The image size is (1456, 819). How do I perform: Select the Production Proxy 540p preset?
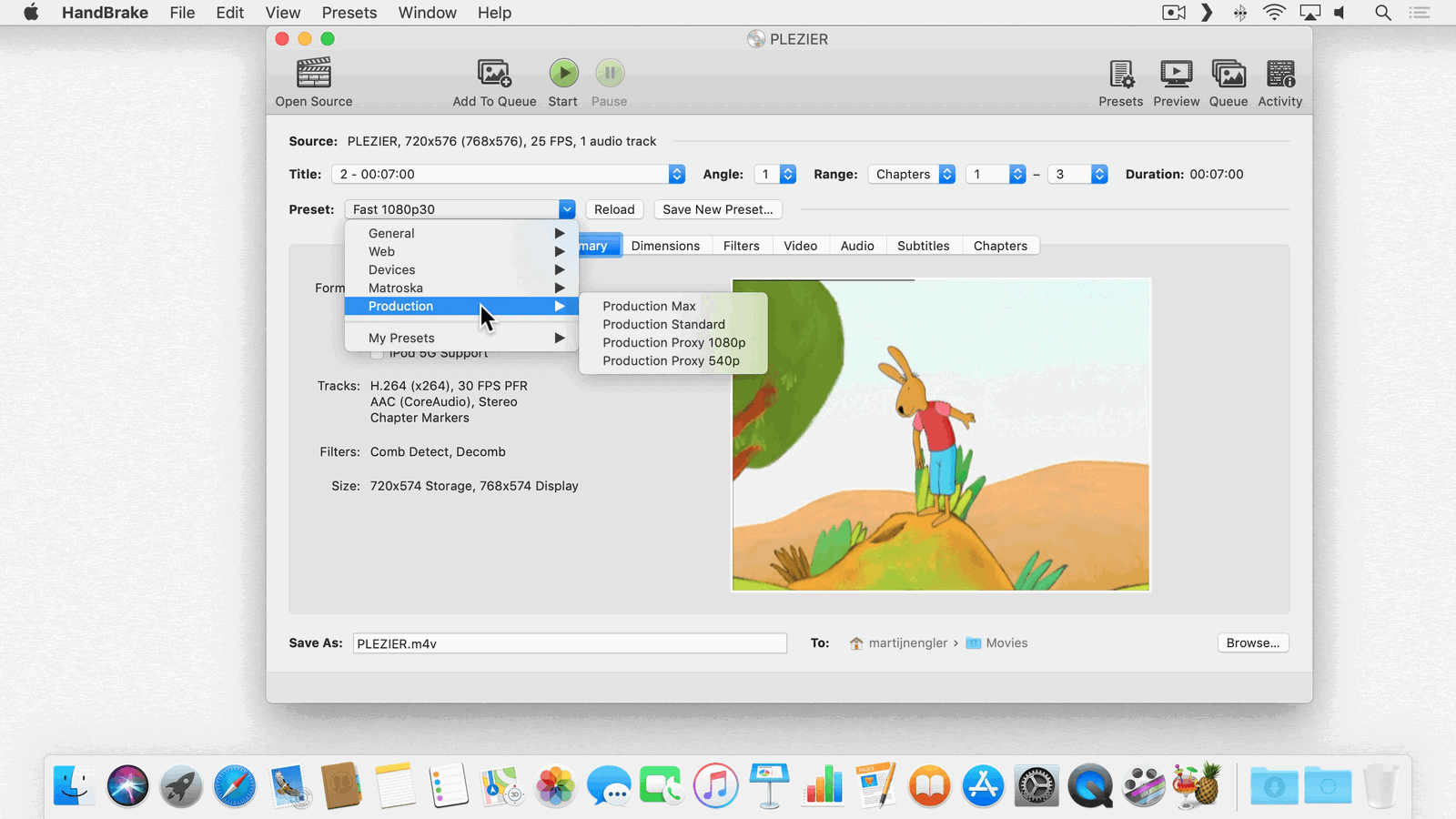673,361
